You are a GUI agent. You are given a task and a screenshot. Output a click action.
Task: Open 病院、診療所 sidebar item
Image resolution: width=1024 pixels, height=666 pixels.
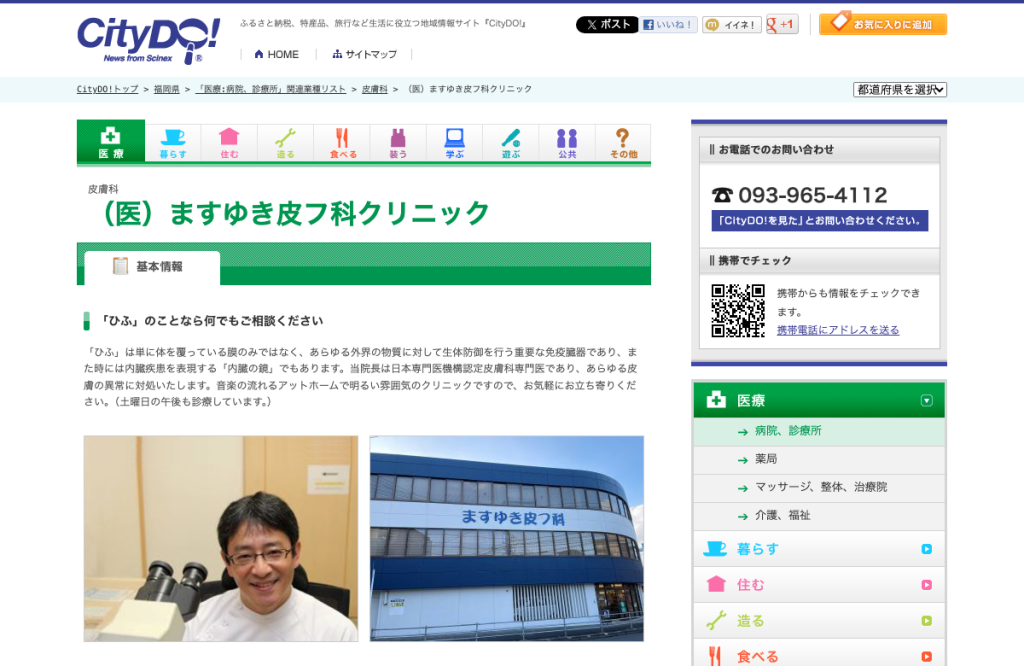(819, 431)
